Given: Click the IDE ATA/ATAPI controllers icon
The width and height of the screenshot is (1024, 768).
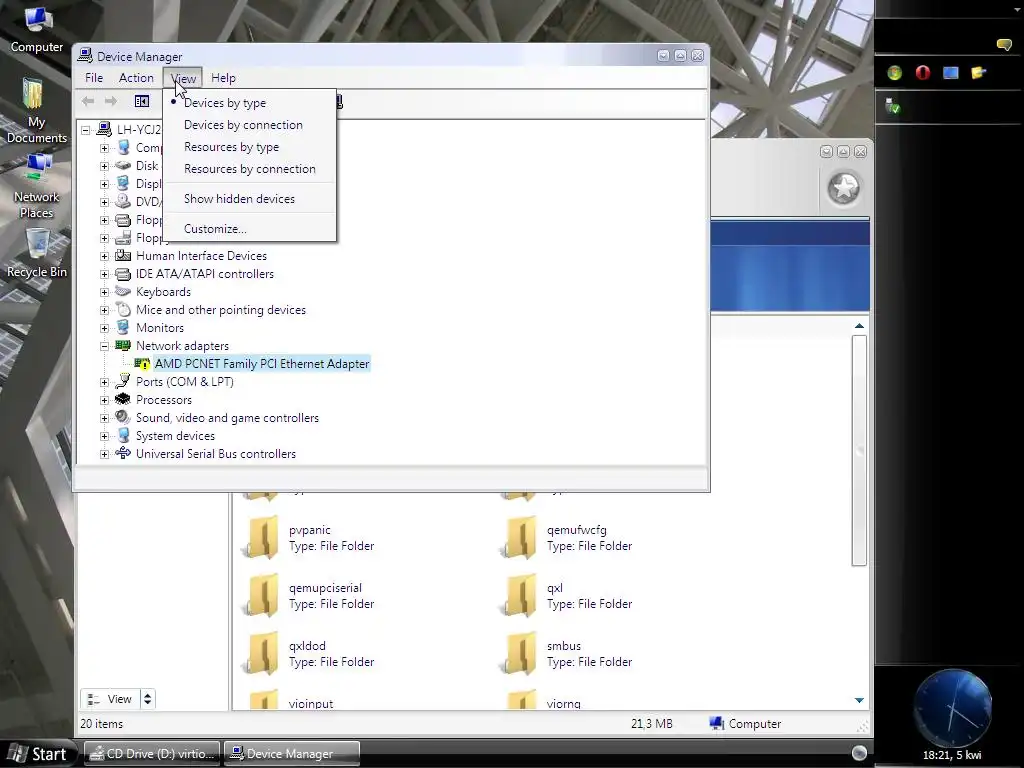Looking at the screenshot, I should (123, 274).
